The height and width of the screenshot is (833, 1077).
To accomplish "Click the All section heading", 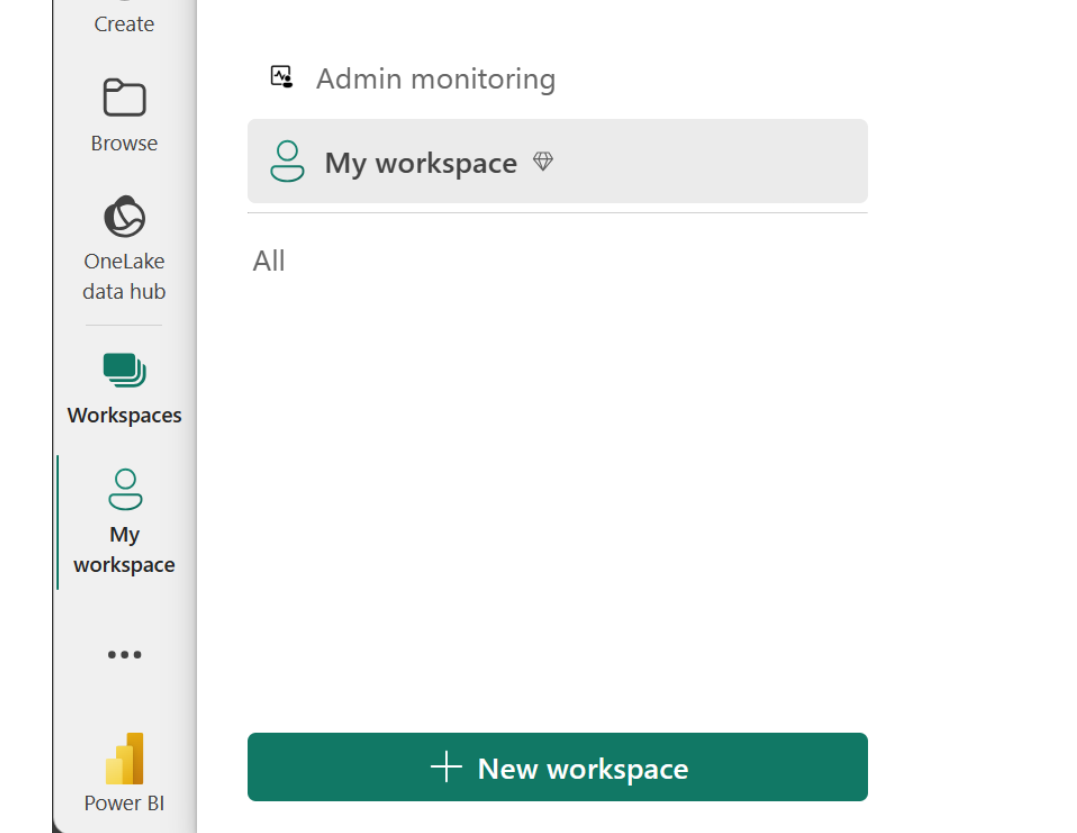I will pyautogui.click(x=269, y=261).
